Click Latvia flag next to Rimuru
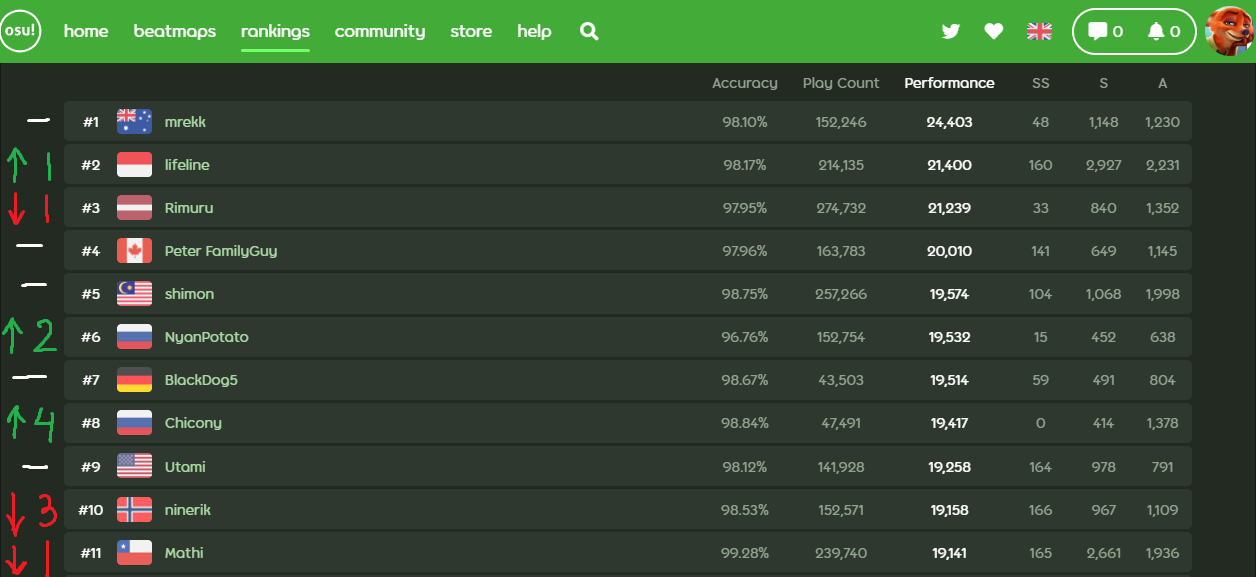This screenshot has width=1256, height=577. [134, 208]
